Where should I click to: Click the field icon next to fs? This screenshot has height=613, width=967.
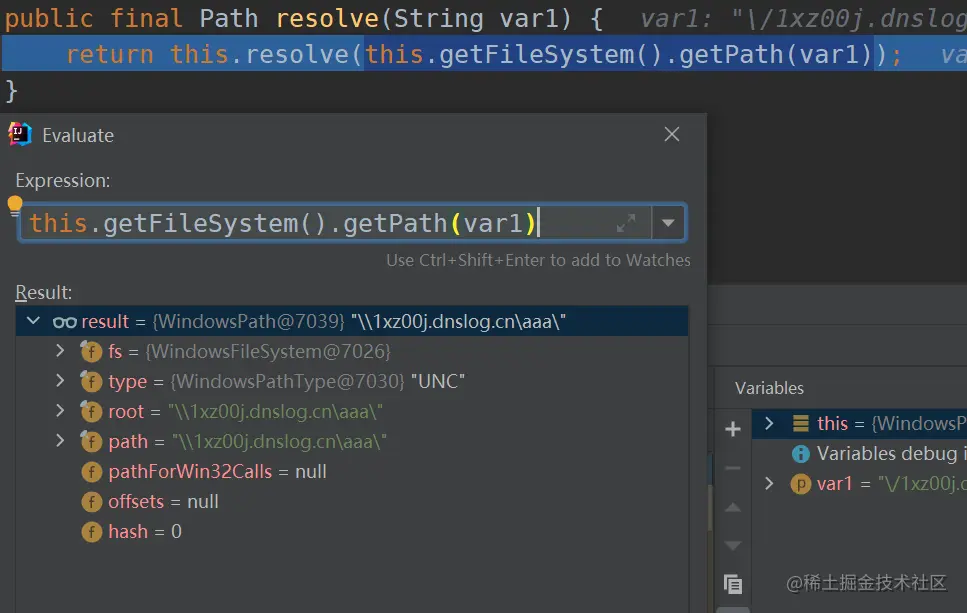point(91,352)
